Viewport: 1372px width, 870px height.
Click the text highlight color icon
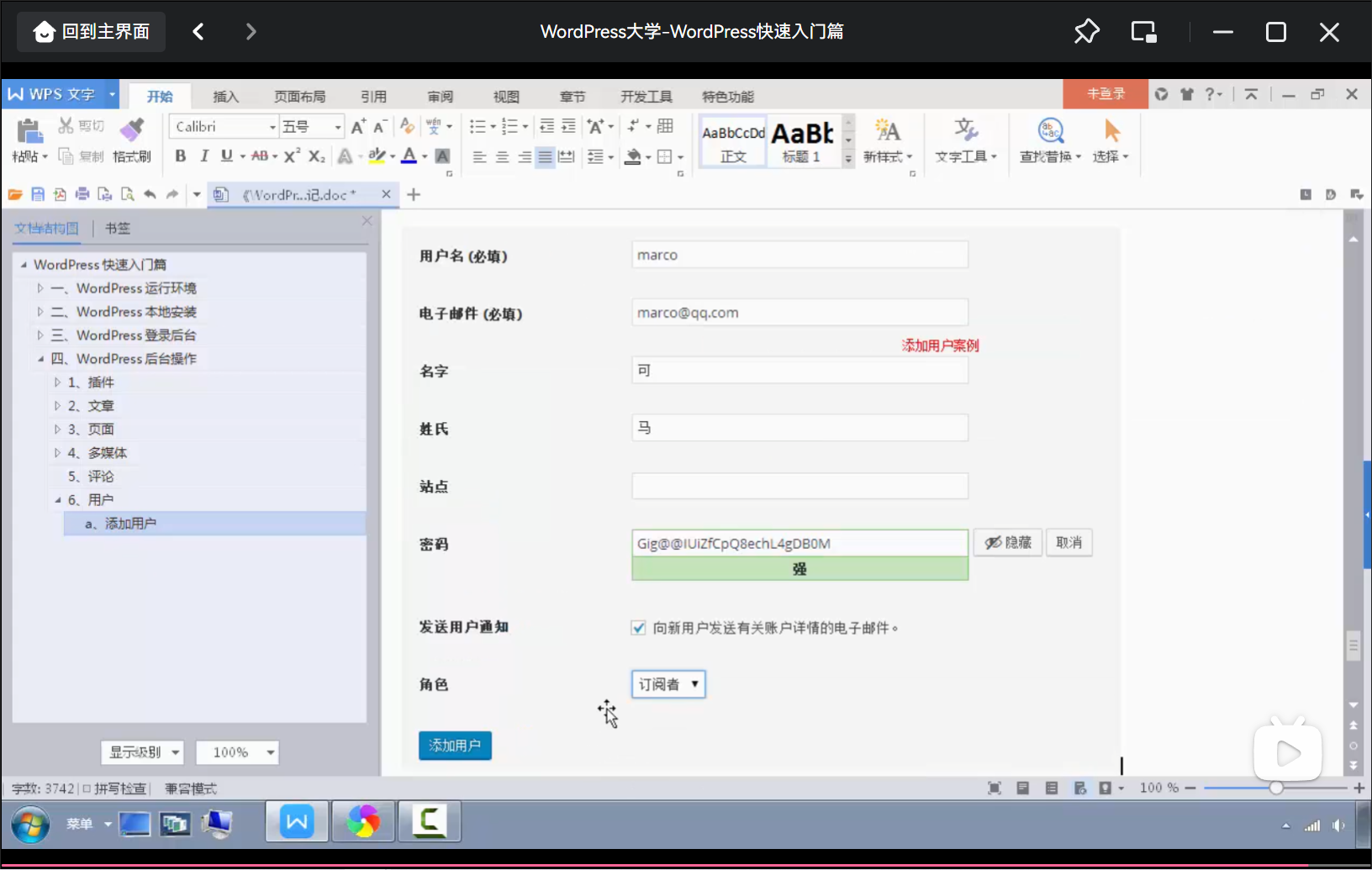(377, 156)
